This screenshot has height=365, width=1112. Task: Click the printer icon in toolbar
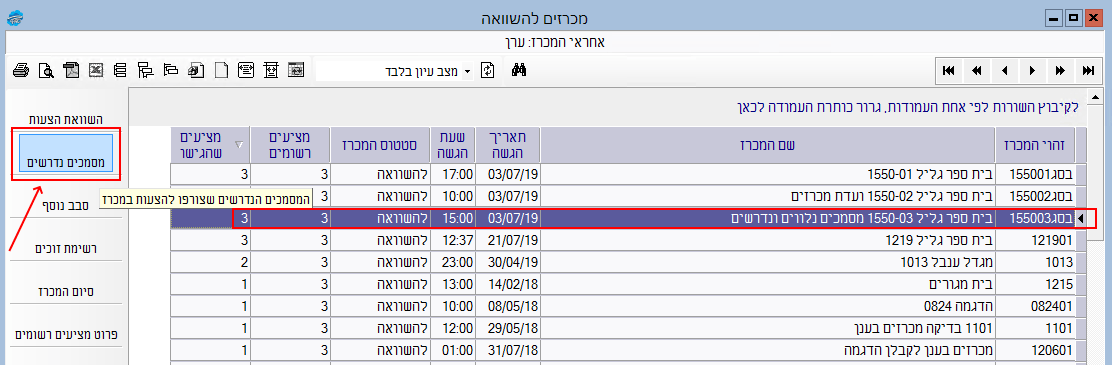pyautogui.click(x=21, y=70)
